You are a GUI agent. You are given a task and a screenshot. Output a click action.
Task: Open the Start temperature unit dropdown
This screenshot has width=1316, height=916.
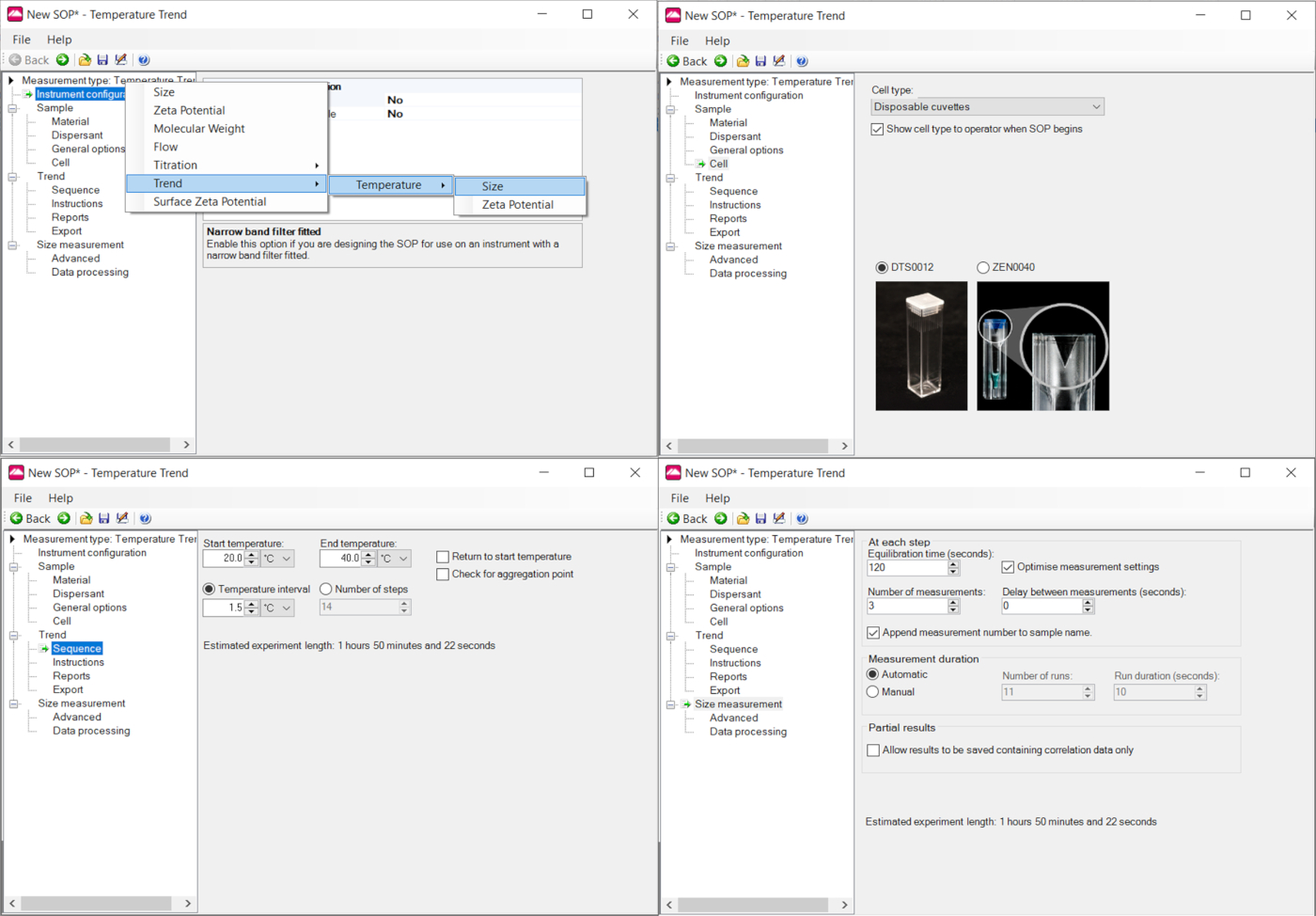tap(277, 559)
